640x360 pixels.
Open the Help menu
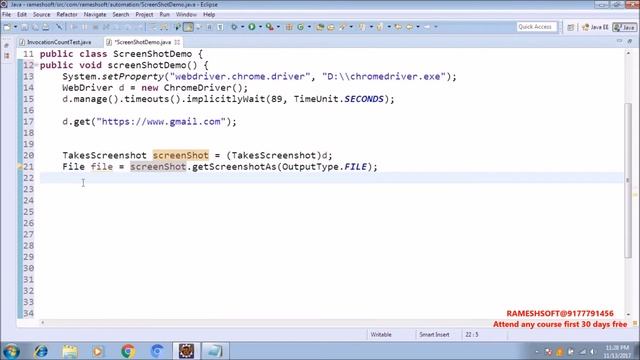tap(209, 14)
